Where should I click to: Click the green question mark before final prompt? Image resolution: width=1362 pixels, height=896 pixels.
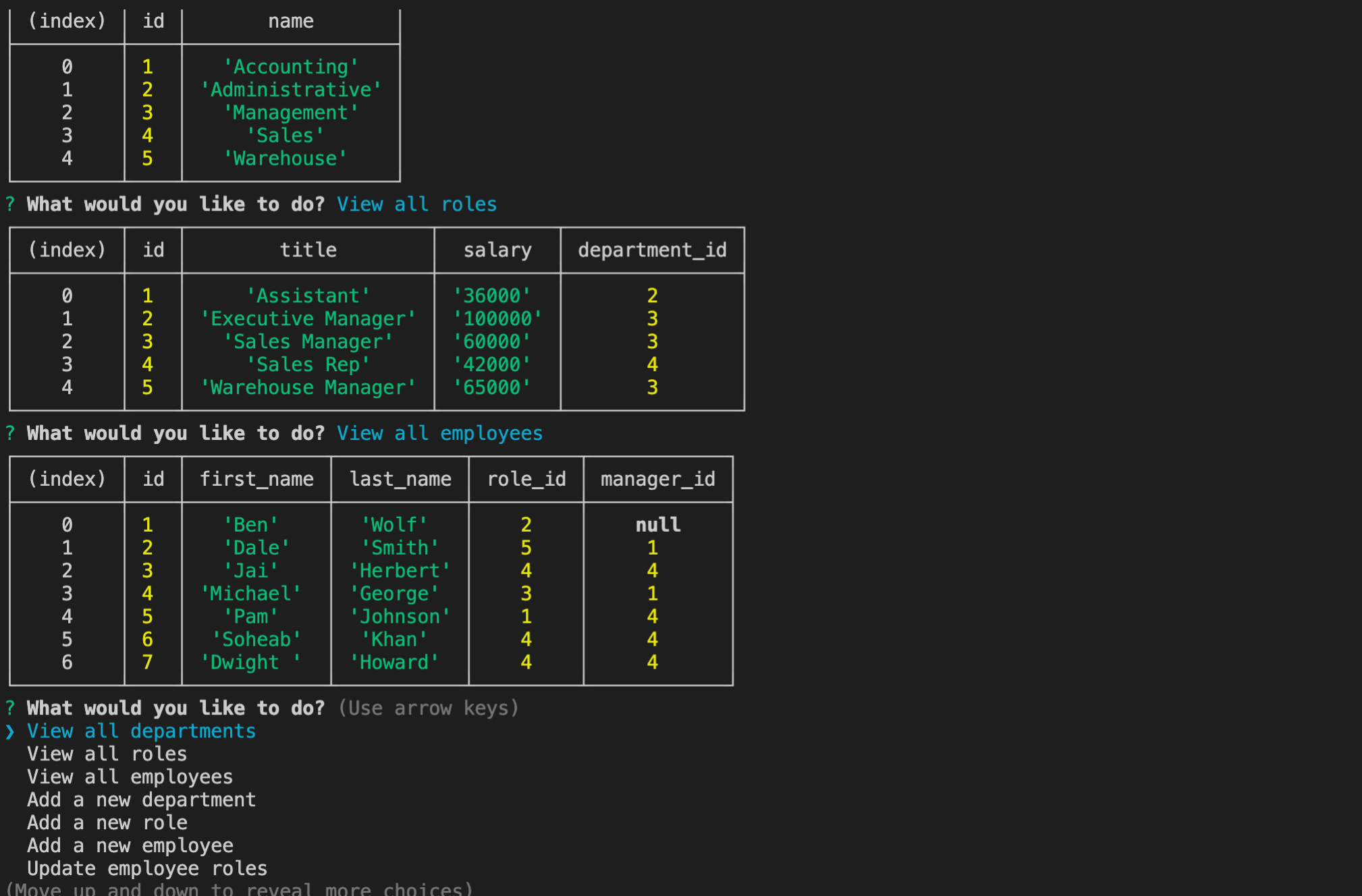click(x=9, y=708)
